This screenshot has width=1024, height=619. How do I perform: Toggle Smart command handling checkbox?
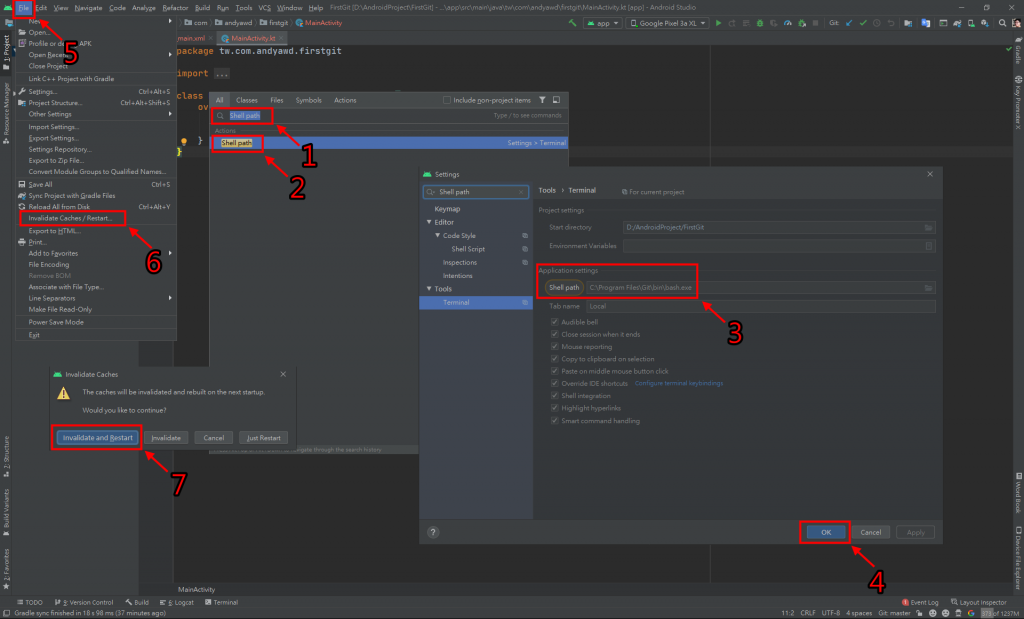pyautogui.click(x=554, y=421)
